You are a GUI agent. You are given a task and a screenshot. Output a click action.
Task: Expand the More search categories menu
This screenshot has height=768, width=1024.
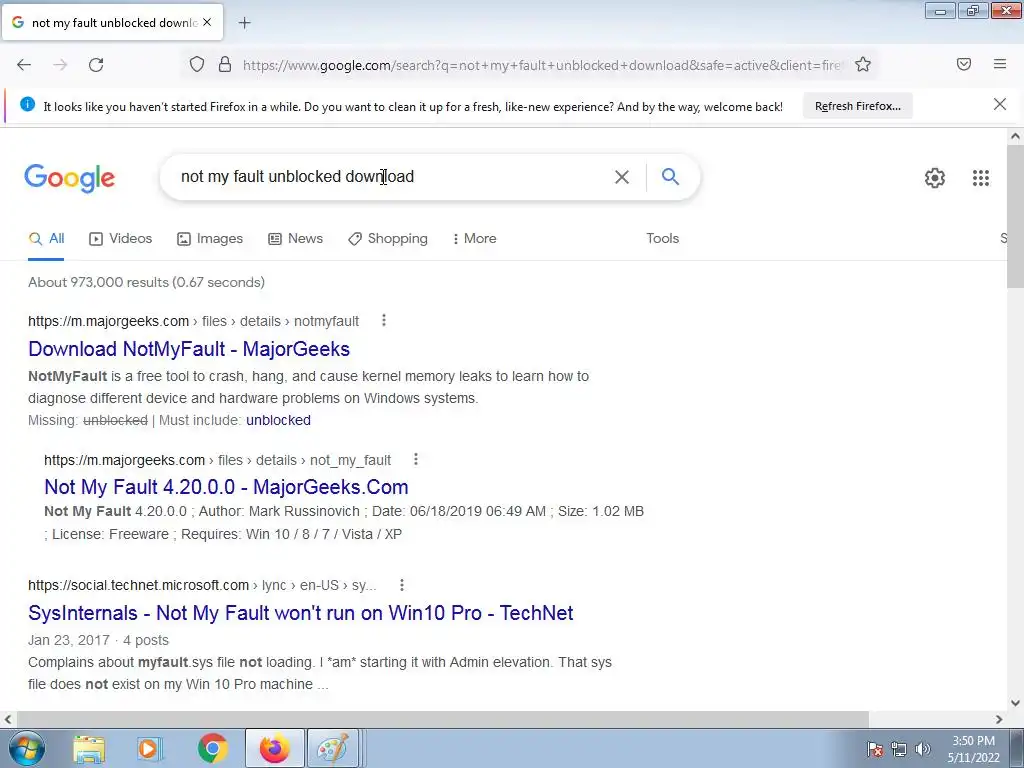point(475,238)
